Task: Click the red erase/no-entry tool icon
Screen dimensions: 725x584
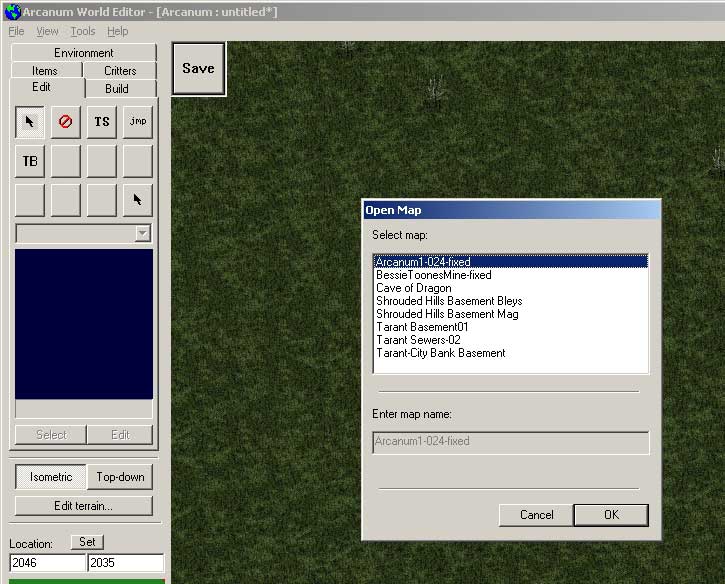Action: [x=66, y=122]
